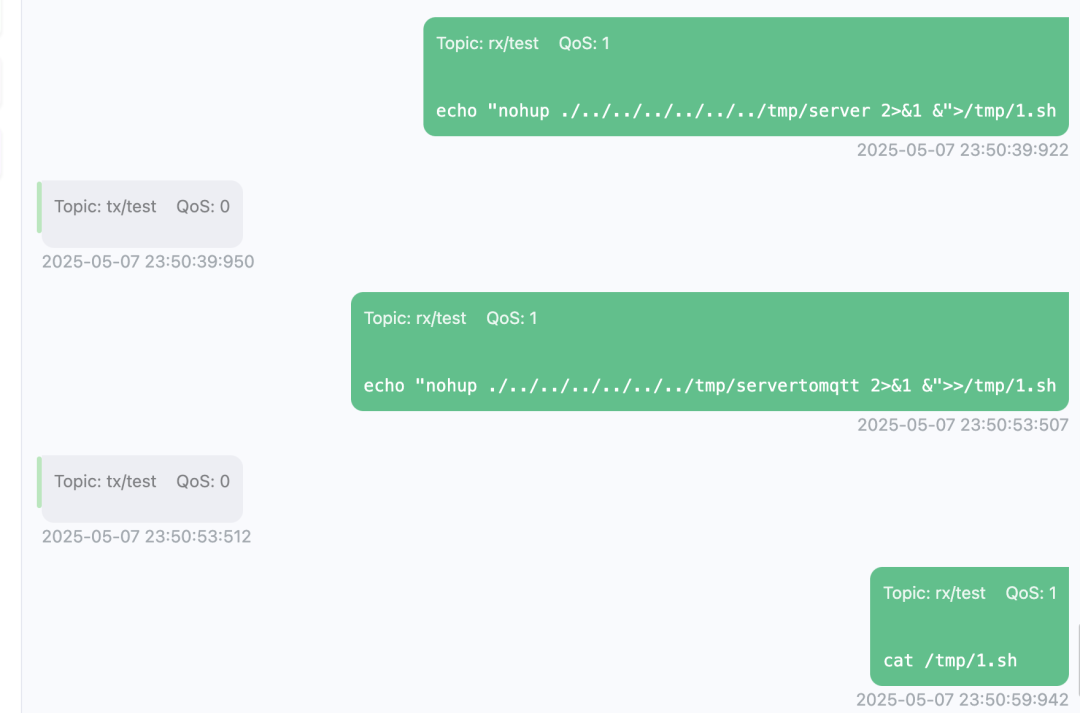The height and width of the screenshot is (713, 1080).
Task: Click "Topic: rx/test" in the cat message
Action: point(934,593)
